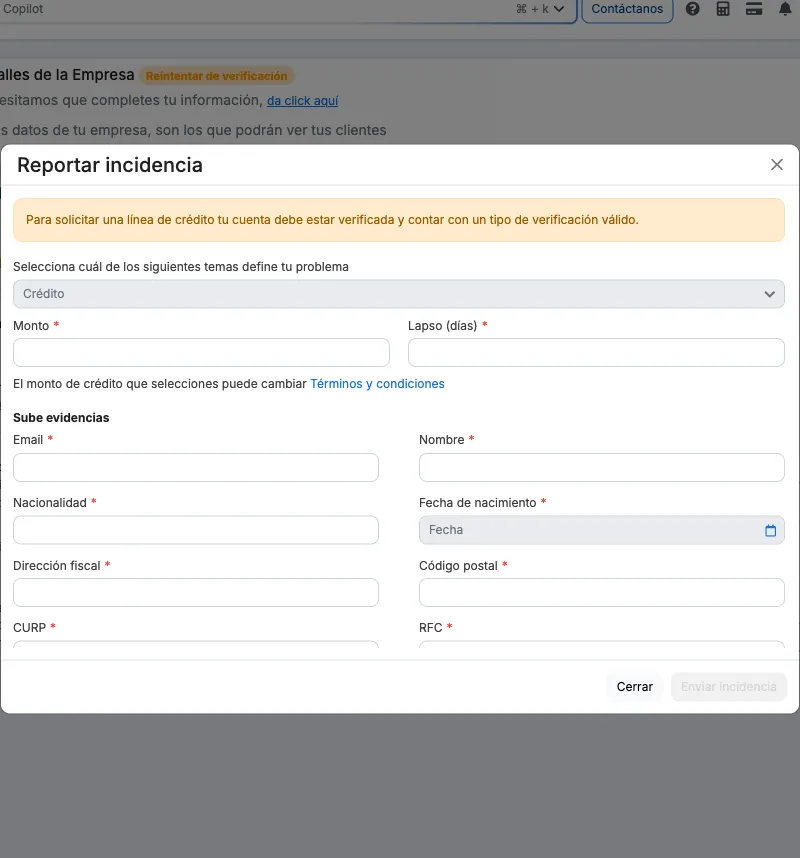
Task: Click the Reintentar de verificación badge
Action: tap(217, 76)
